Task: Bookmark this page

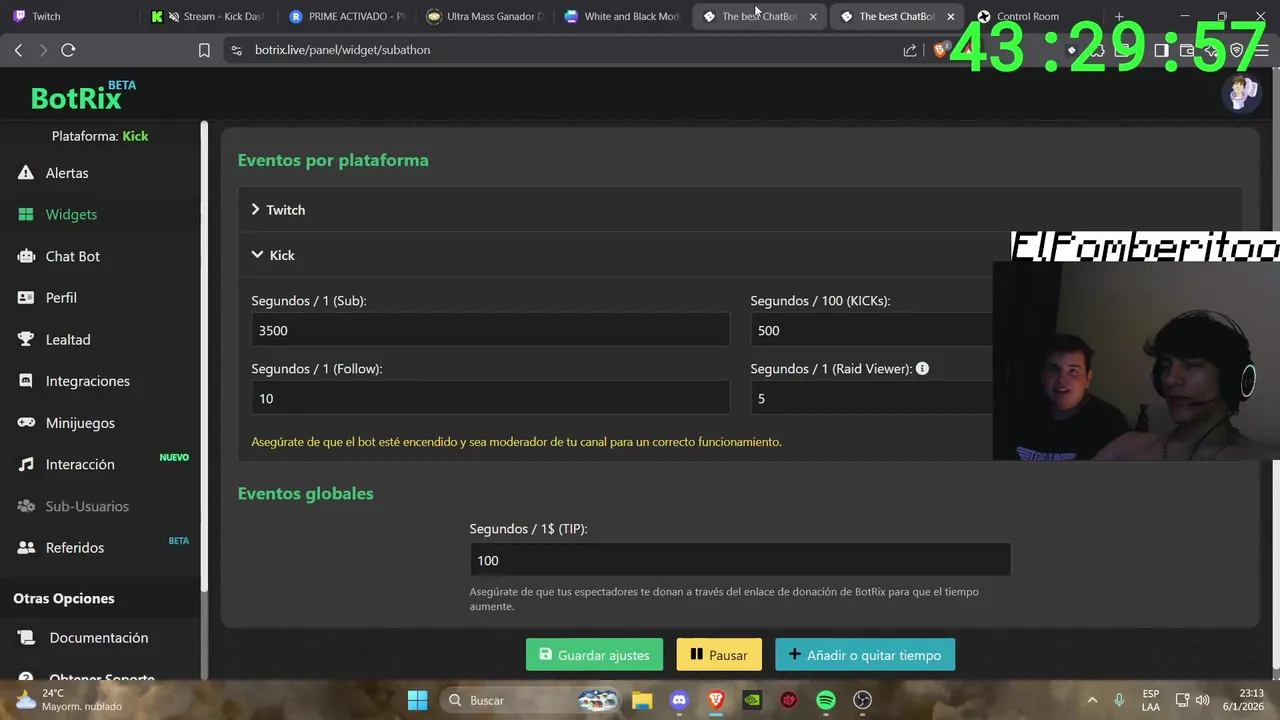Action: click(204, 50)
